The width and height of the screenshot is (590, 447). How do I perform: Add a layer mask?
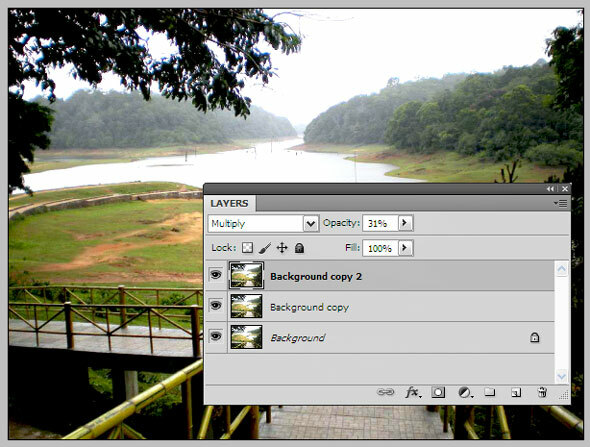(438, 392)
